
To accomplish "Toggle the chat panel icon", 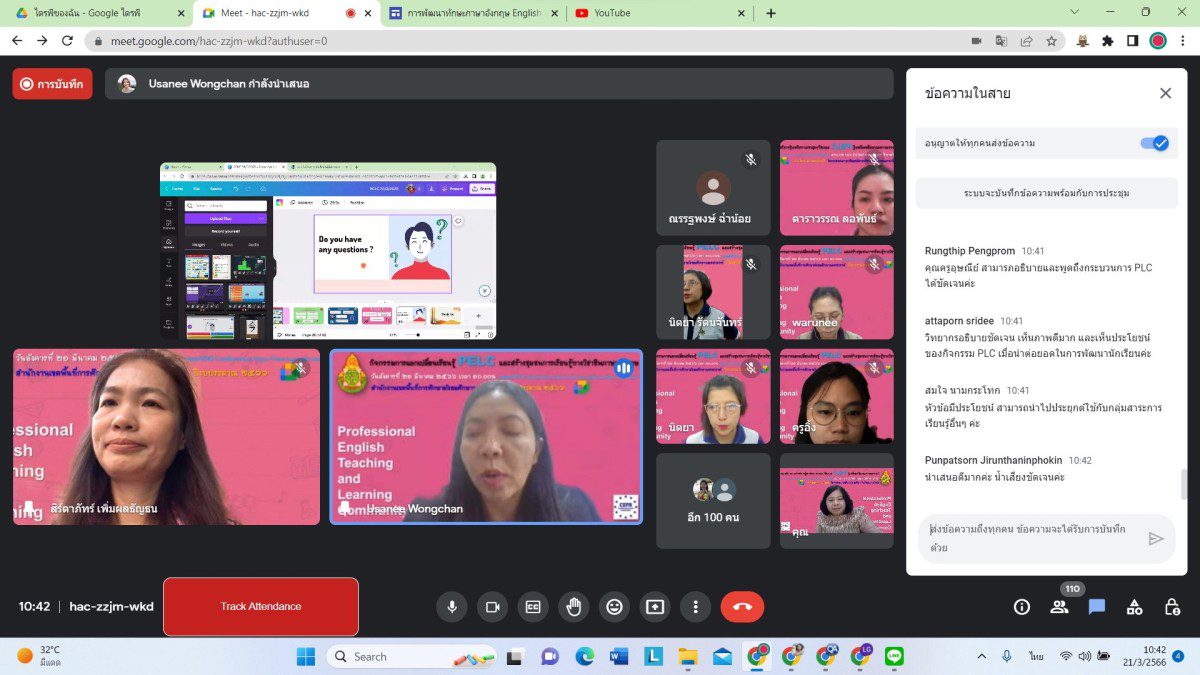I will pyautogui.click(x=1096, y=606).
